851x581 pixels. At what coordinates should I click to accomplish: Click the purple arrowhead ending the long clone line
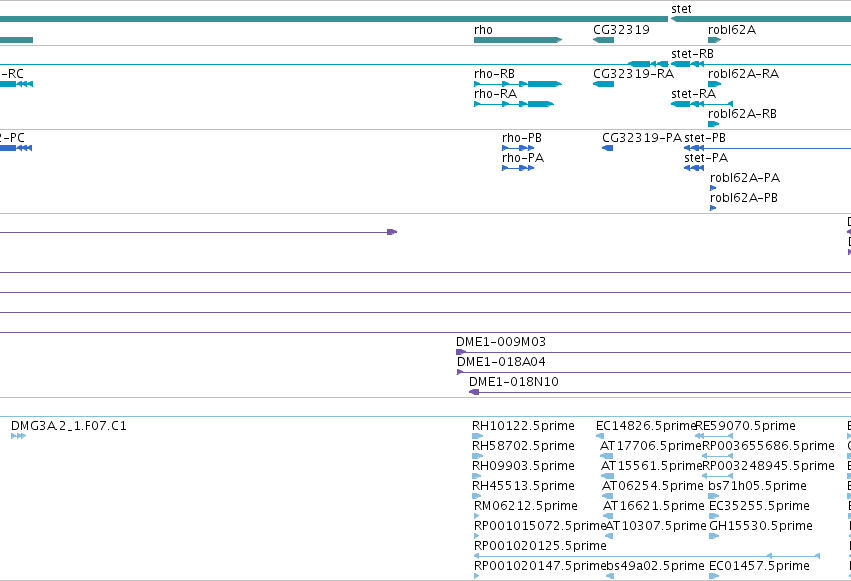tap(392, 232)
